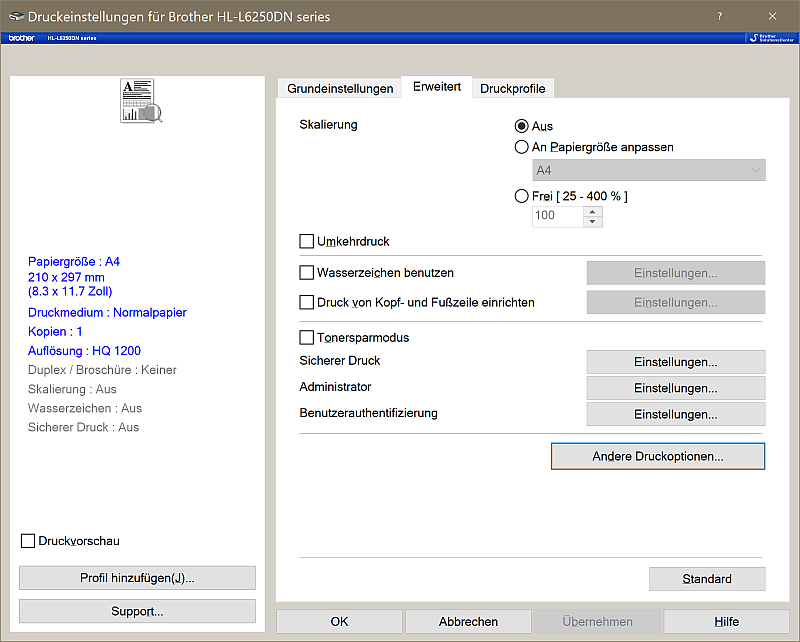Click the Skalierung : Aus summary text
The height and width of the screenshot is (642, 800).
72,389
